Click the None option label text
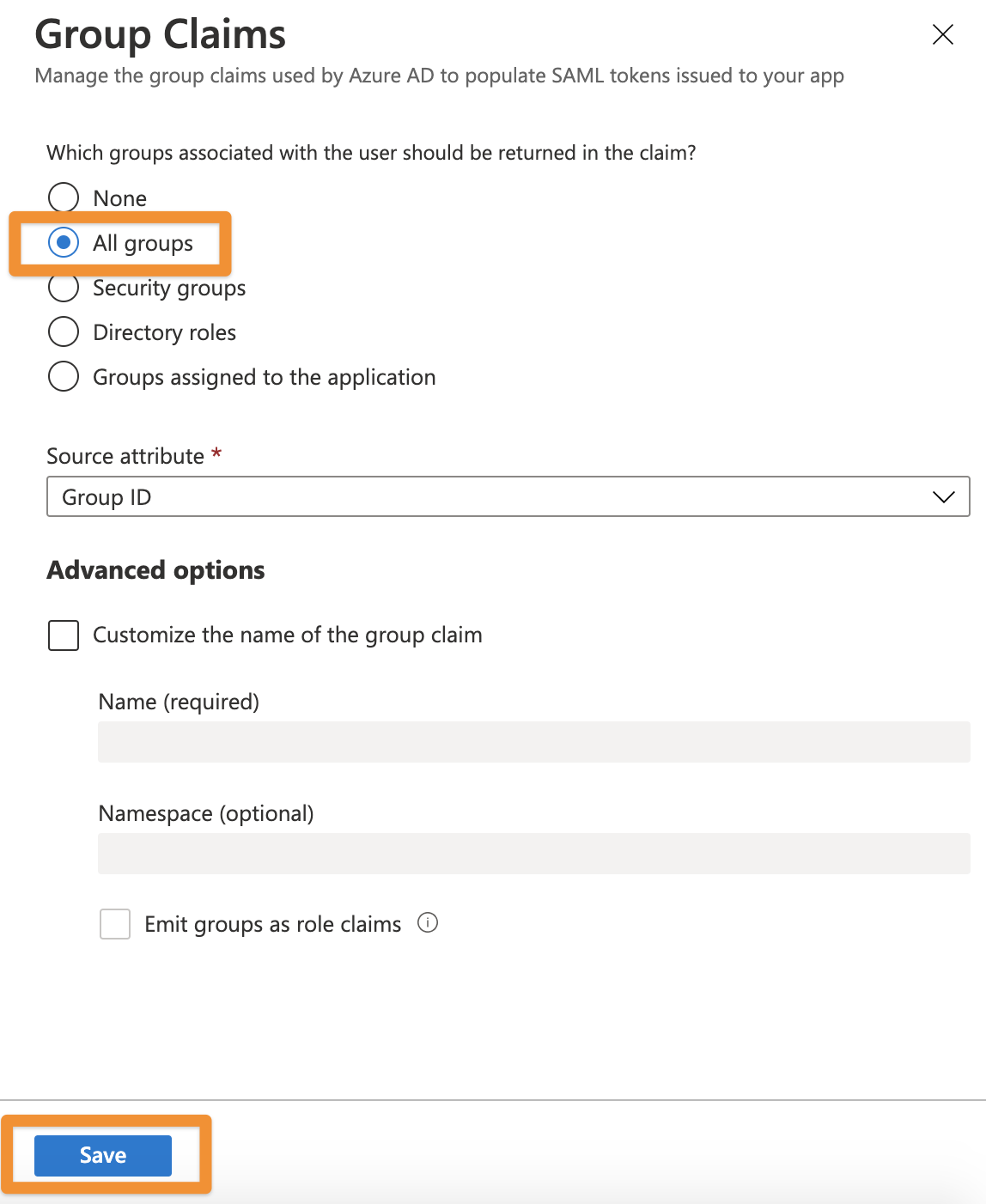Screen dimensions: 986x1204 click(120, 198)
